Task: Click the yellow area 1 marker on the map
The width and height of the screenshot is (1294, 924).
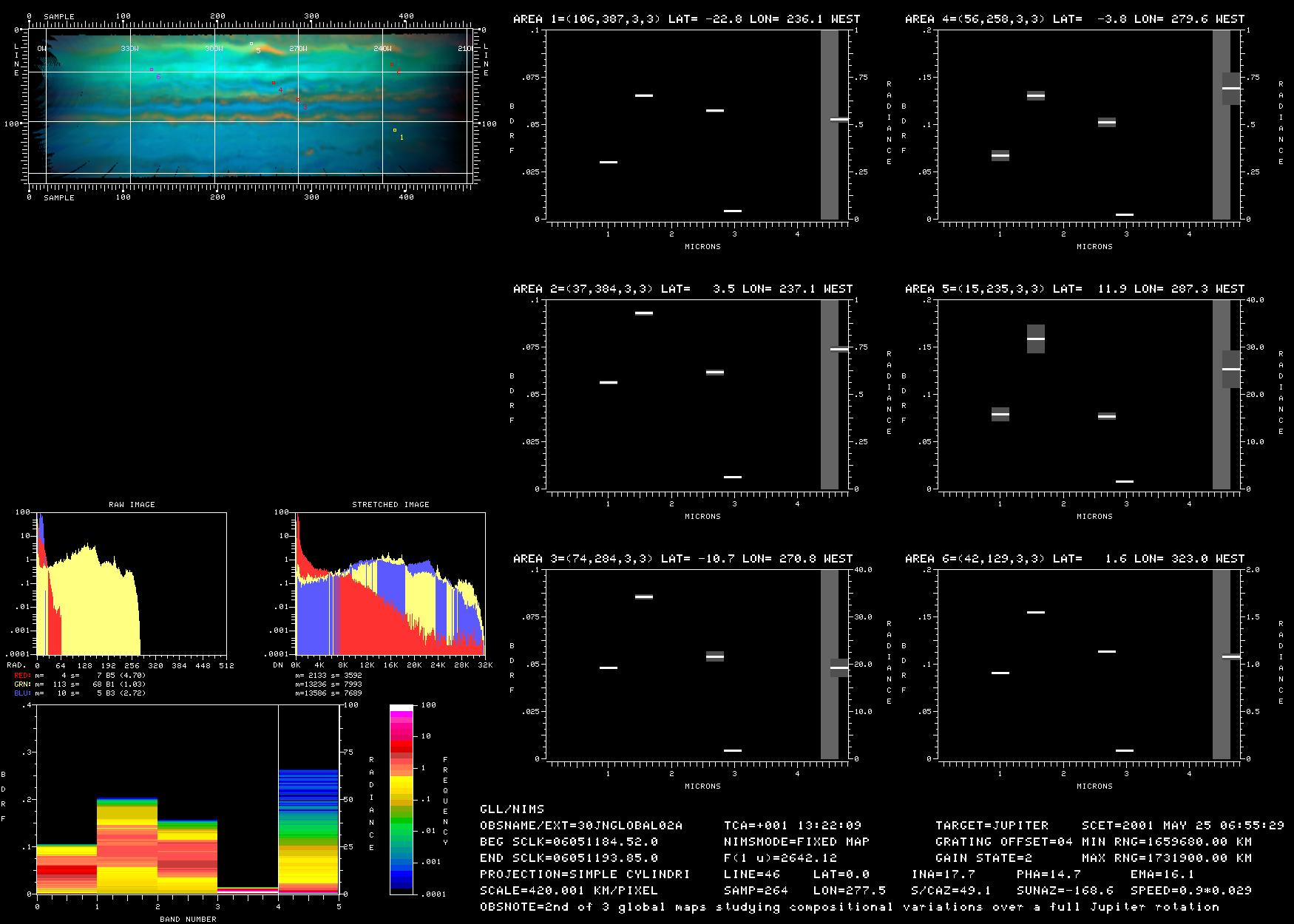Action: [x=395, y=130]
